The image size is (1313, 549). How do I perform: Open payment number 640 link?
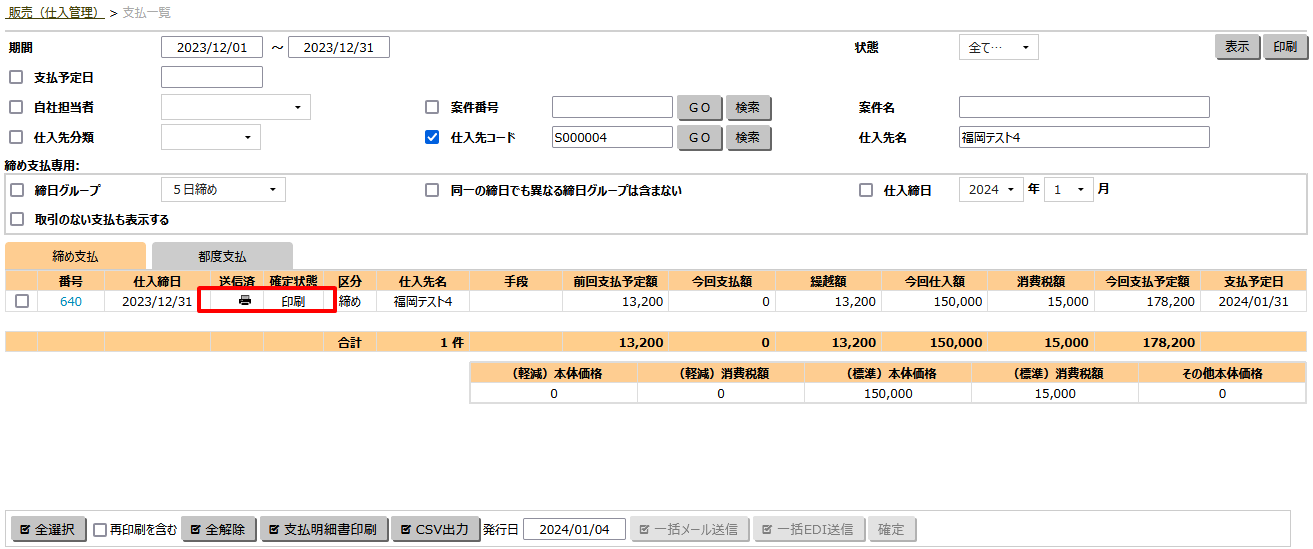click(x=70, y=301)
